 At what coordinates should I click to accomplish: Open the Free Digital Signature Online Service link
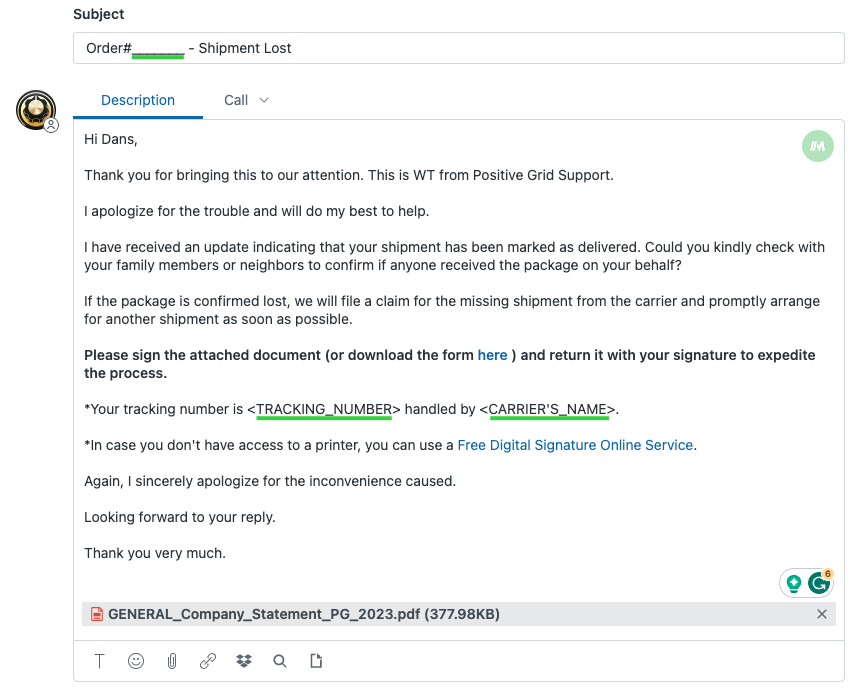point(575,445)
